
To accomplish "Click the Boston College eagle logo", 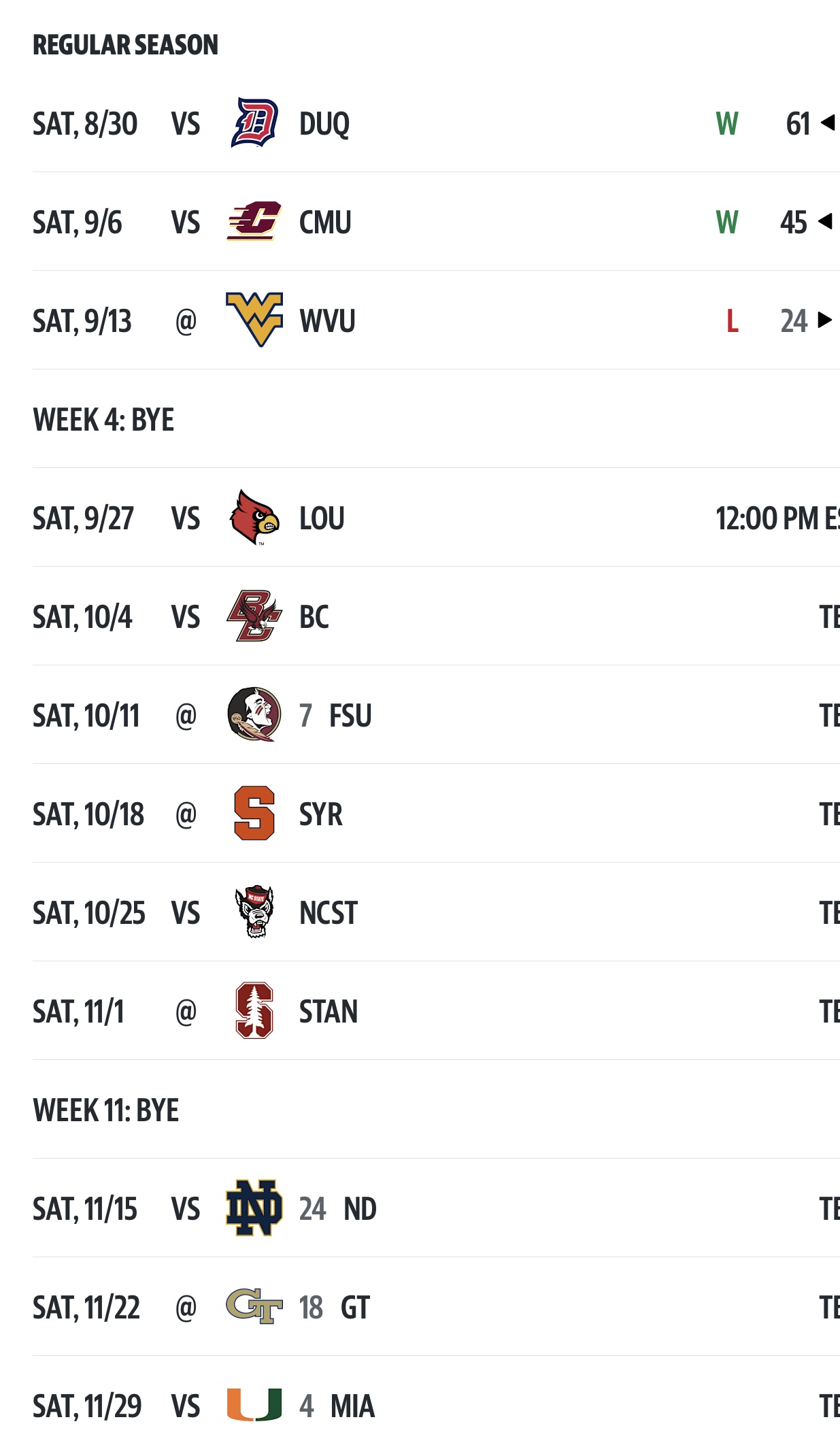I will 254,616.
